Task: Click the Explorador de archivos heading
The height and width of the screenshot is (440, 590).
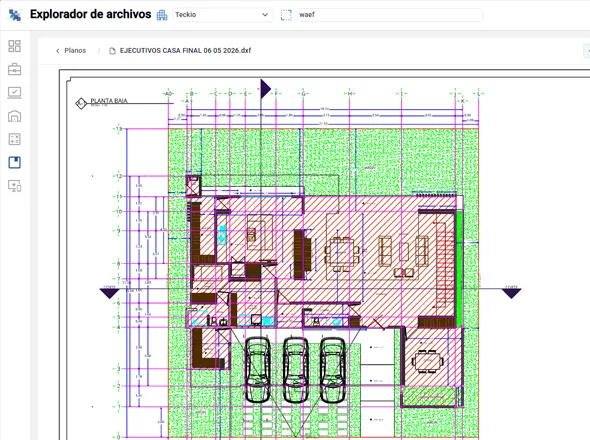Action: click(91, 14)
